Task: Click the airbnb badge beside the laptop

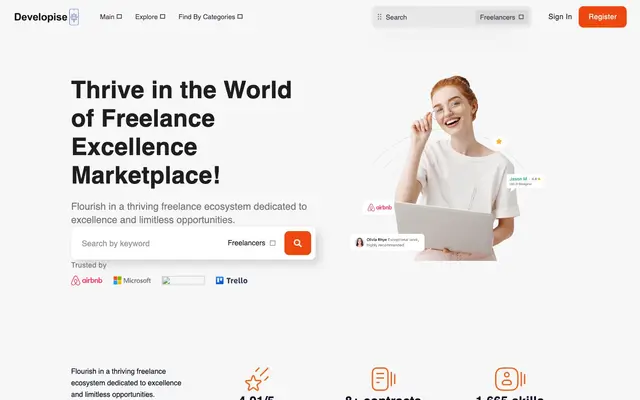Action: (380, 207)
